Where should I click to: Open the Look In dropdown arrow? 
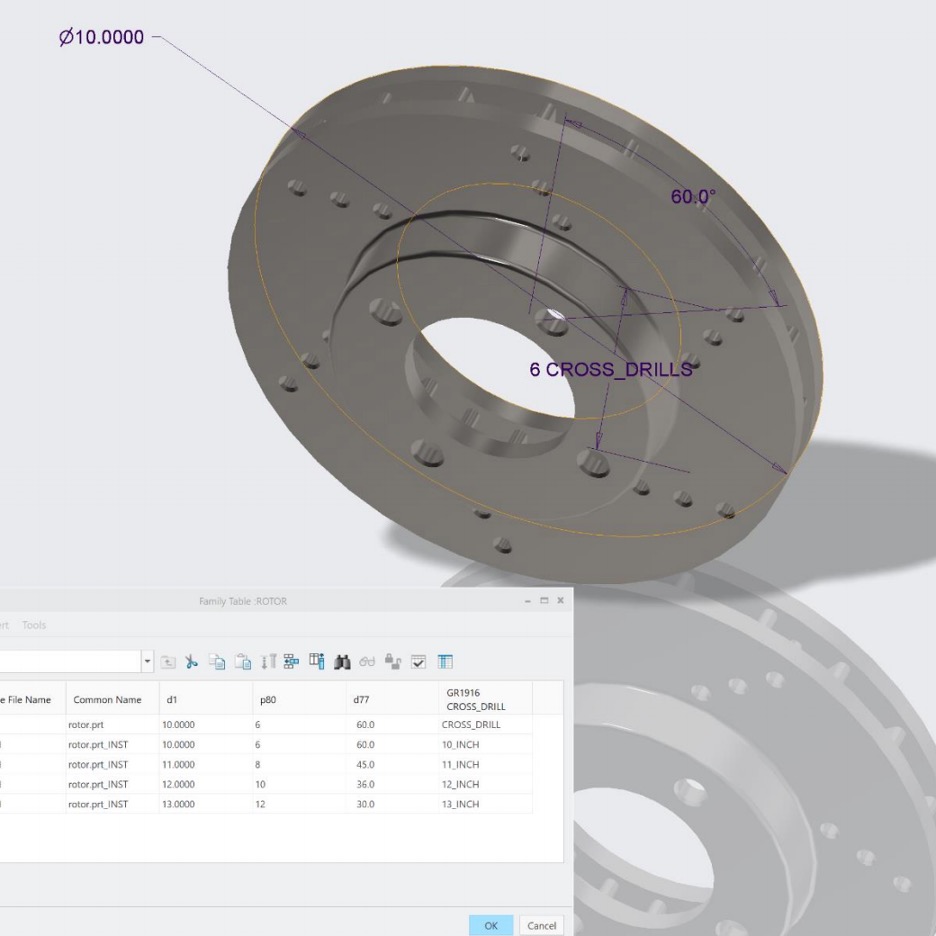pyautogui.click(x=147, y=661)
